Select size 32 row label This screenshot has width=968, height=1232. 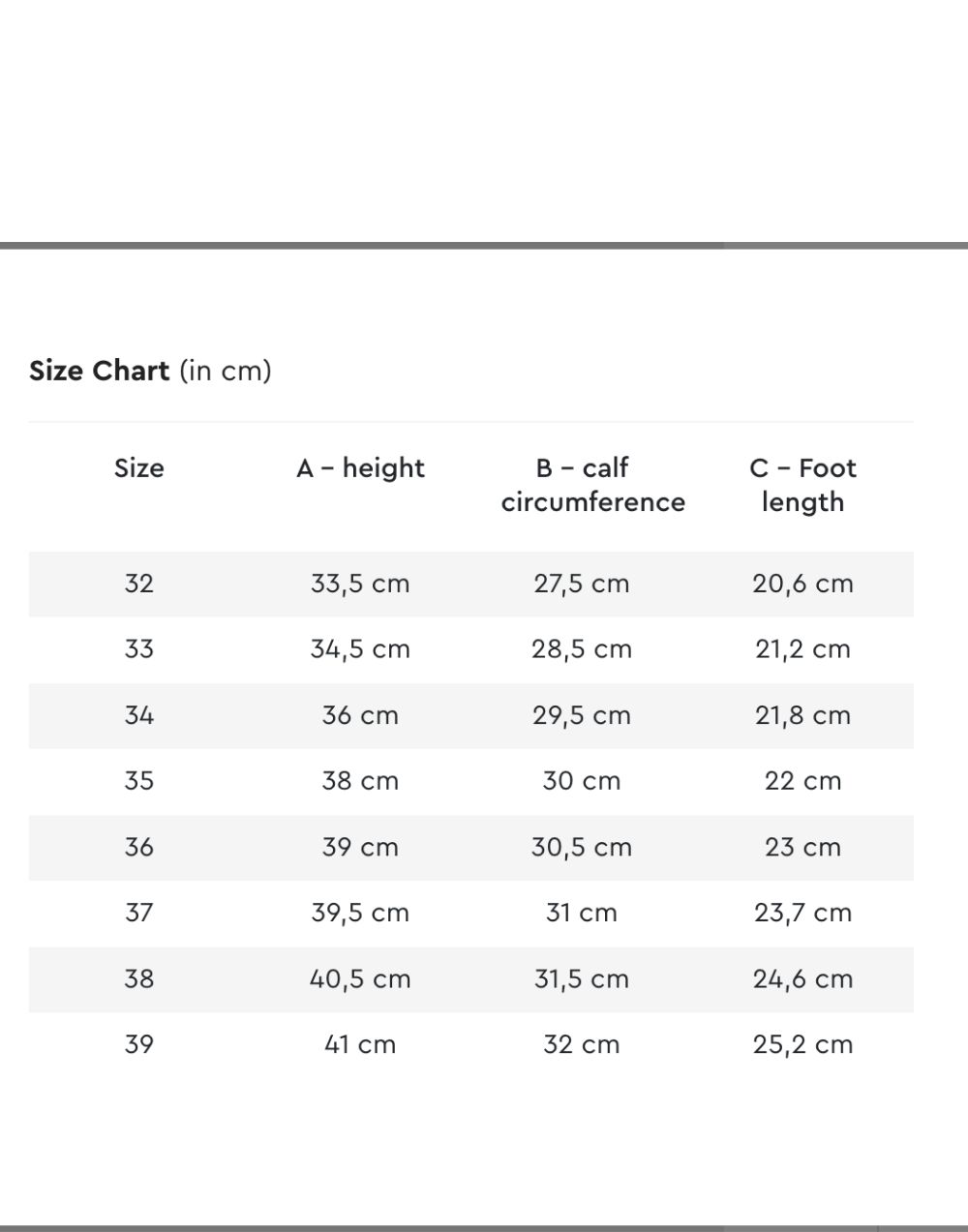(139, 584)
